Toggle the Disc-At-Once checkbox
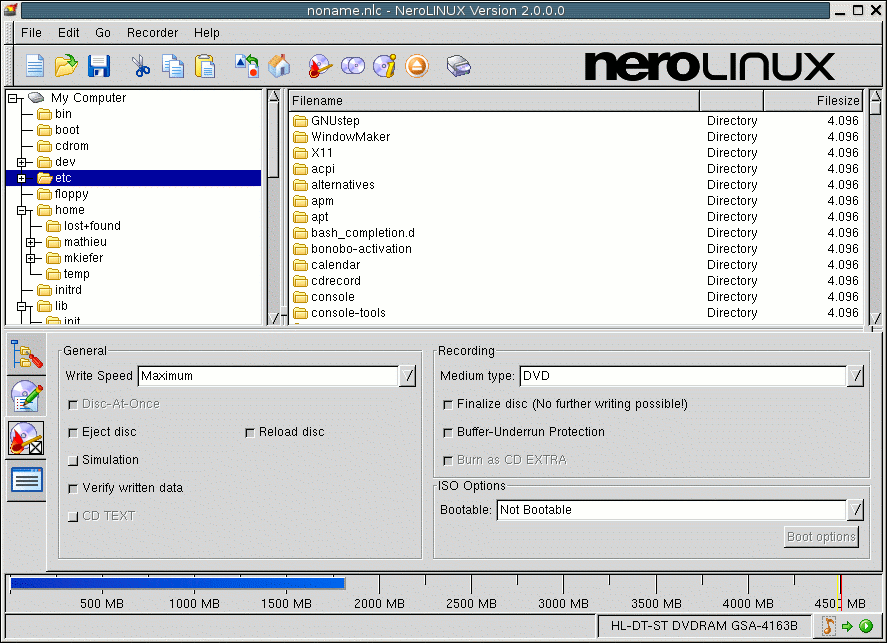887x643 pixels. pyautogui.click(x=72, y=404)
